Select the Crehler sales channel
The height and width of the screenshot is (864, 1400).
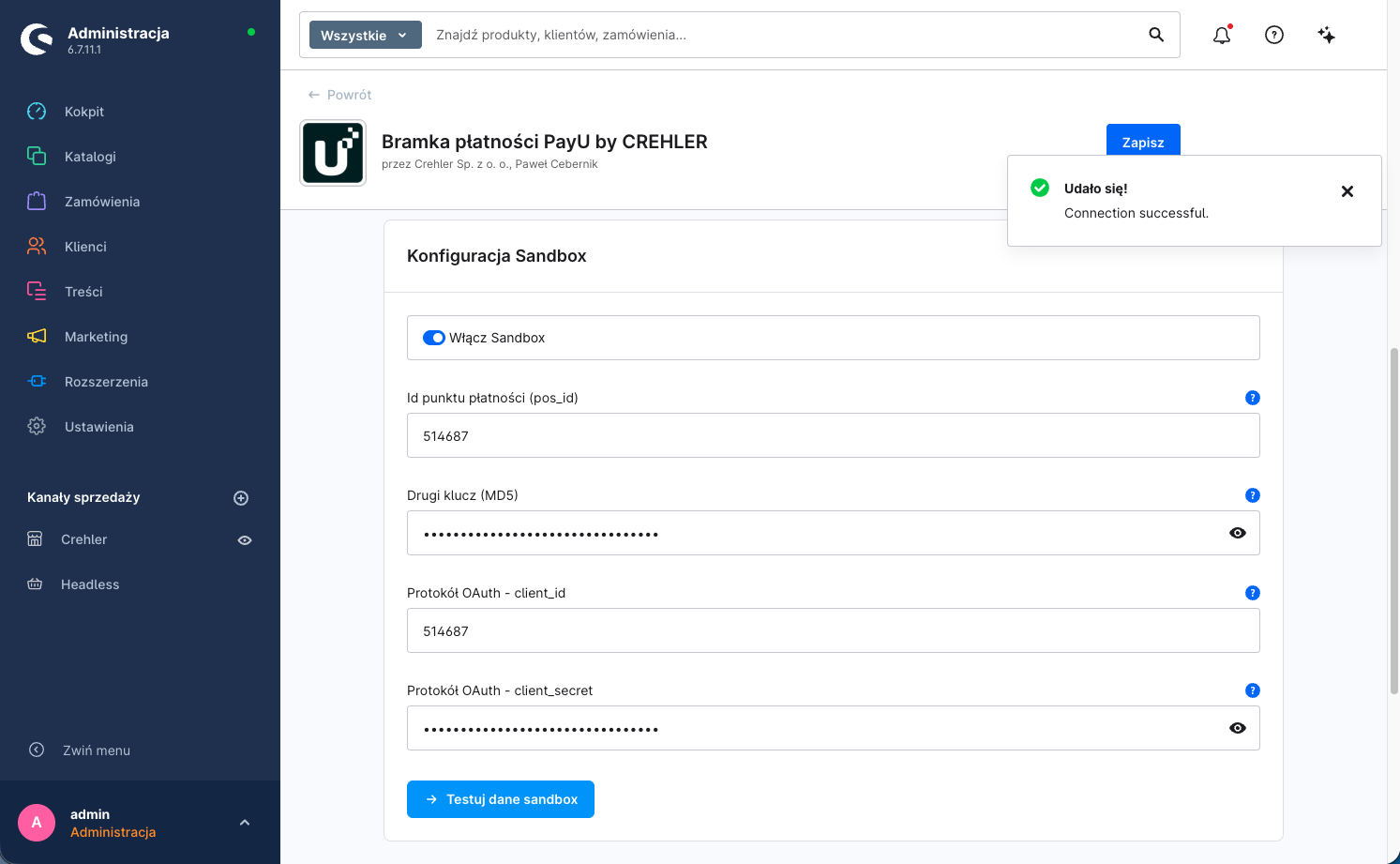84,539
